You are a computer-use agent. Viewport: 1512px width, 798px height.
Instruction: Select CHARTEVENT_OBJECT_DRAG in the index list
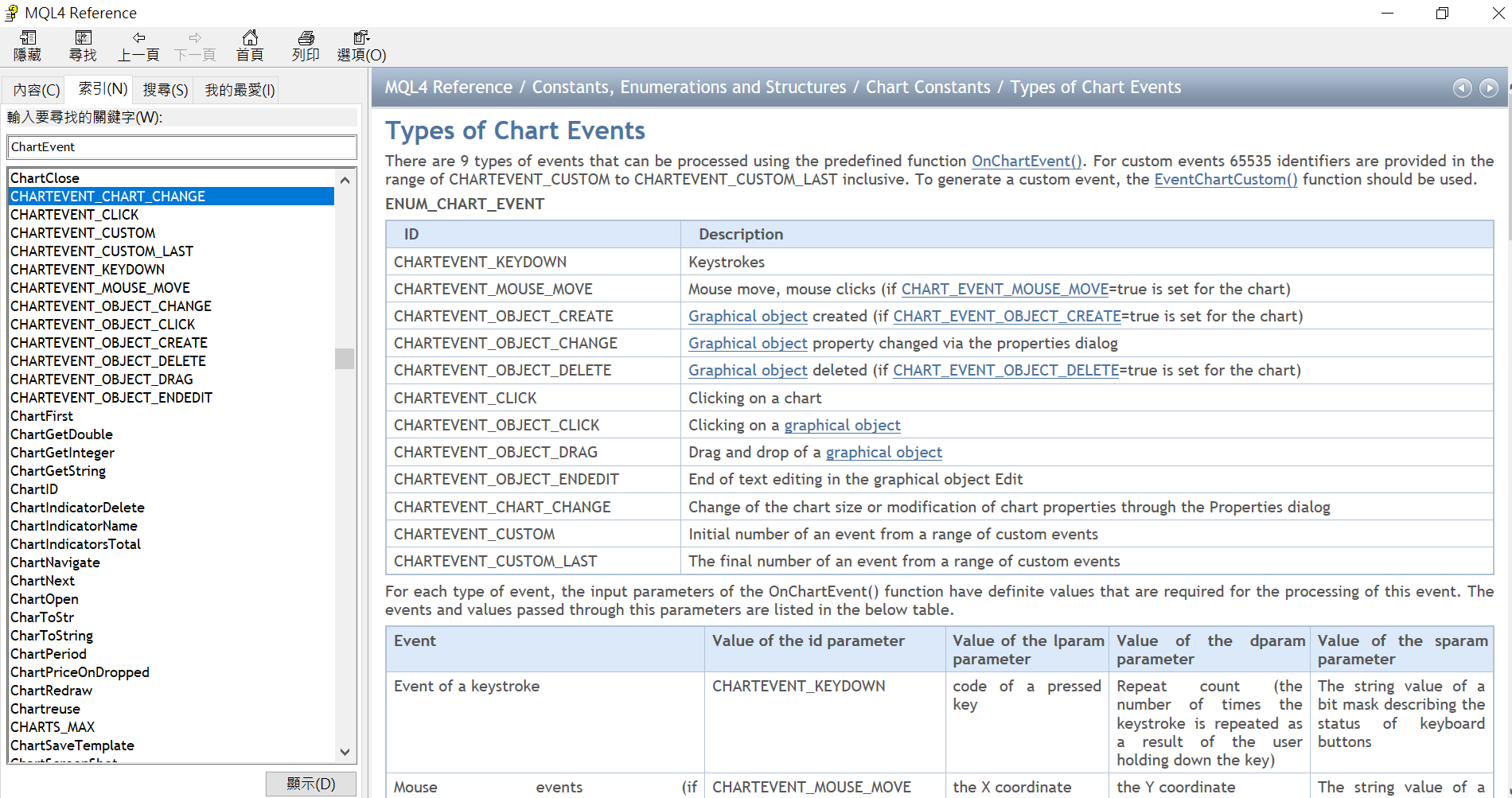pos(171,380)
